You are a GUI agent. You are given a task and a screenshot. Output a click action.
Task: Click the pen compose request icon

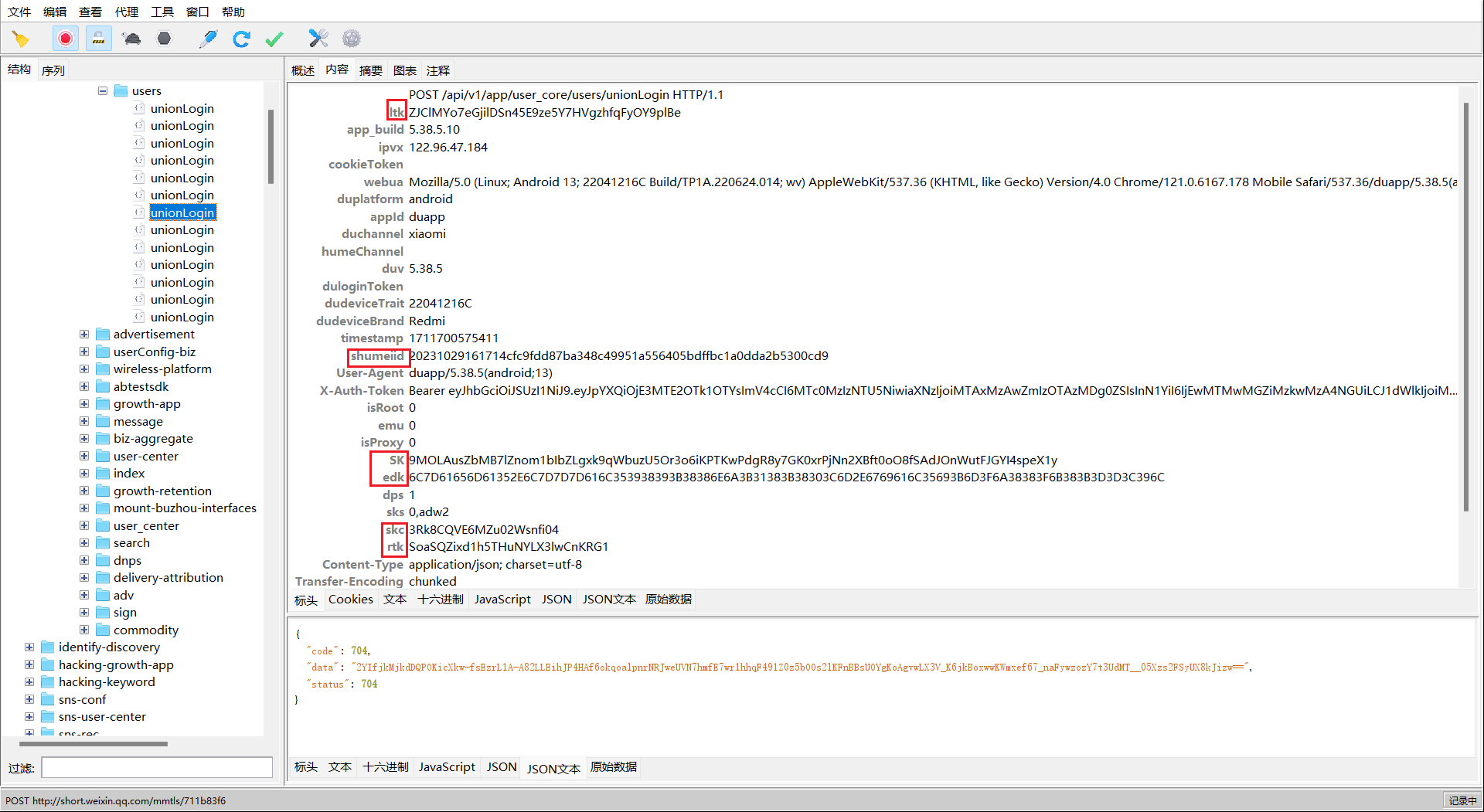pos(208,39)
